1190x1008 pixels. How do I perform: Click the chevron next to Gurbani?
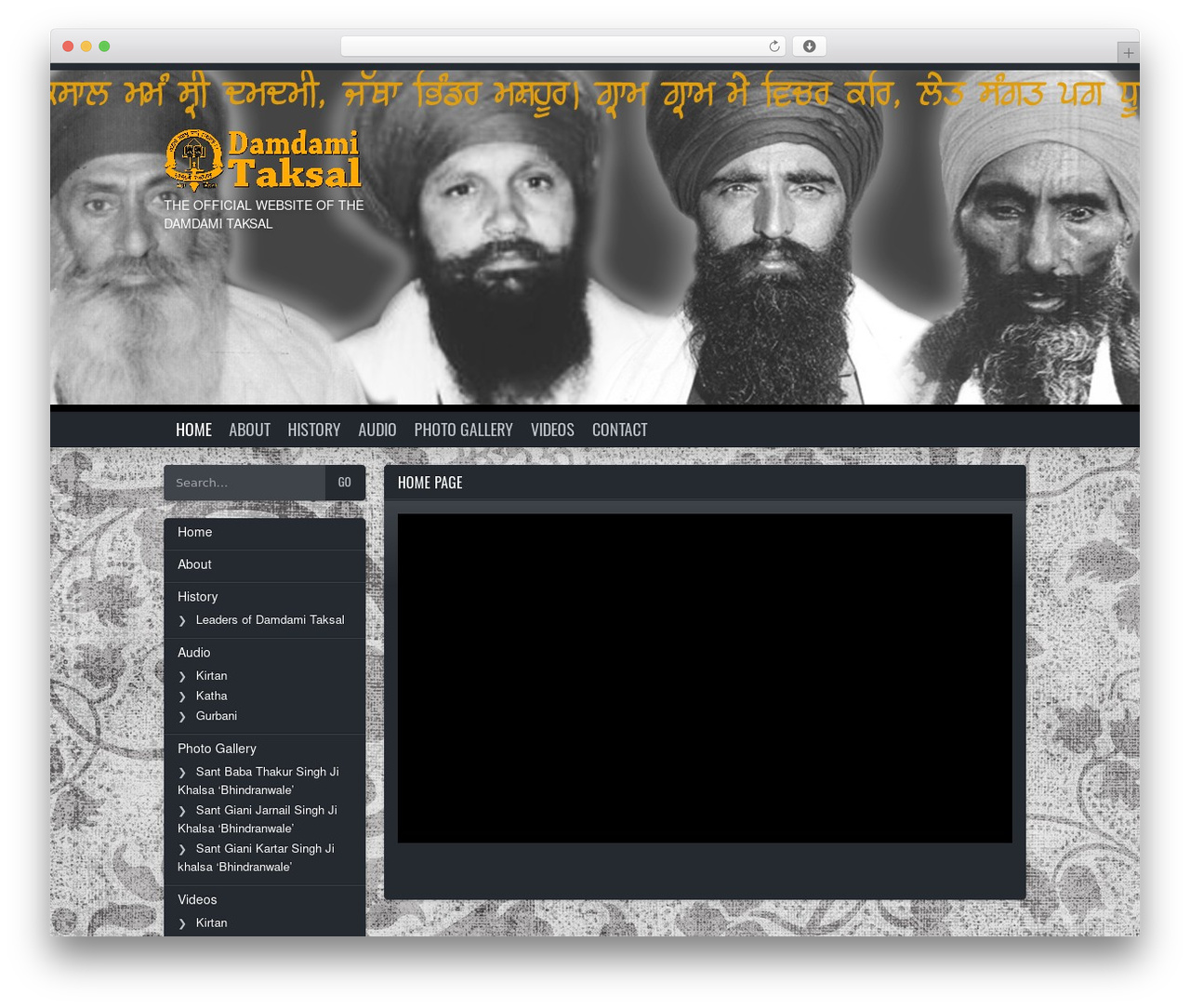click(182, 717)
